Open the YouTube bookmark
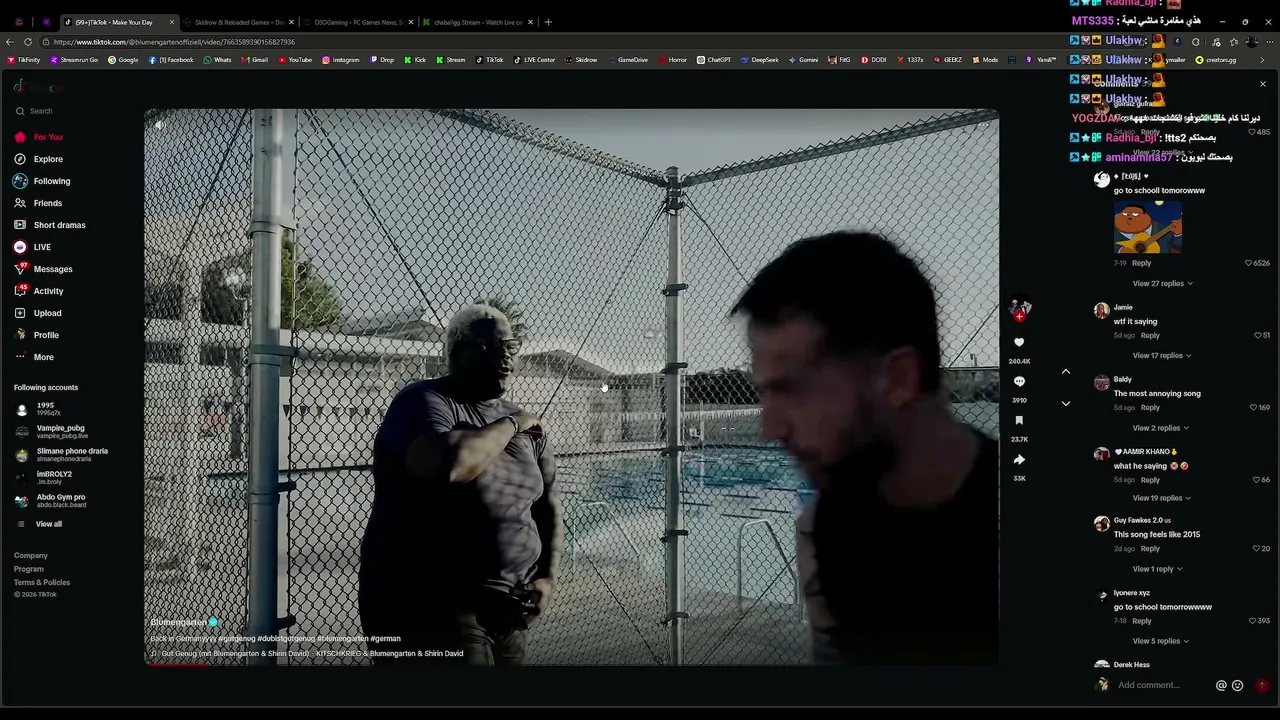The width and height of the screenshot is (1280, 720). point(295,60)
